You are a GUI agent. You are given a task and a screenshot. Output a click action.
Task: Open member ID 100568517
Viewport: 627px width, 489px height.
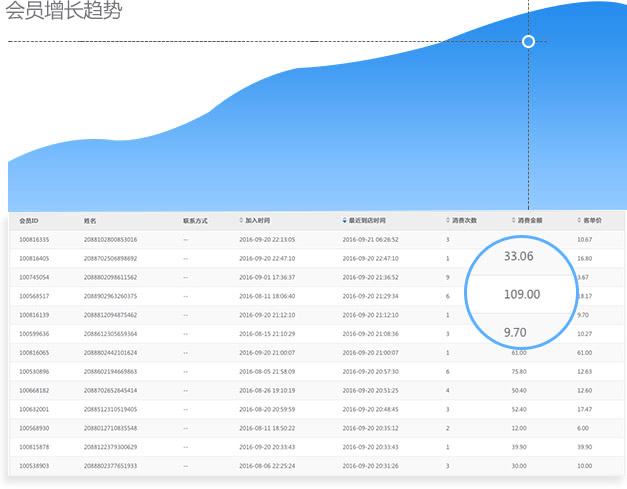tap(34, 296)
